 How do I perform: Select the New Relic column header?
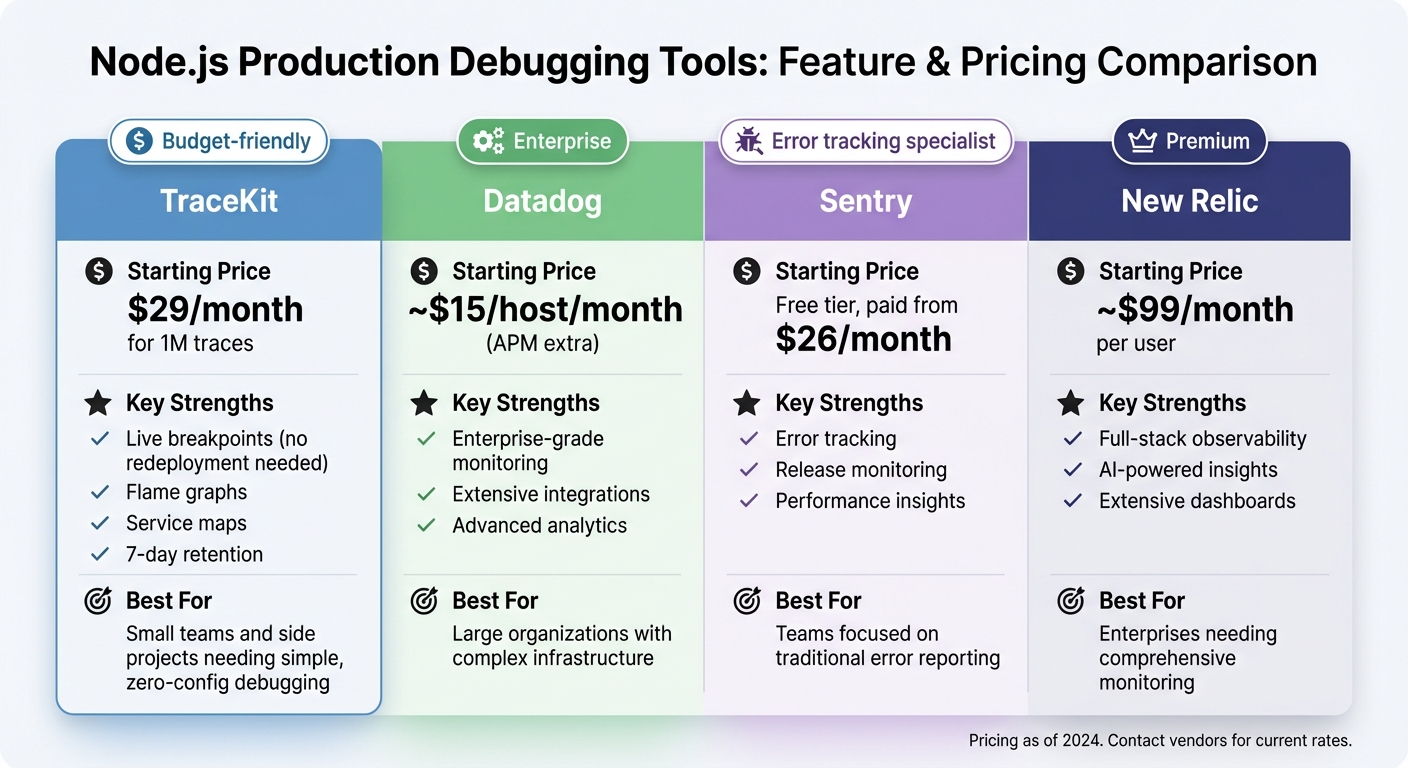pos(1189,201)
